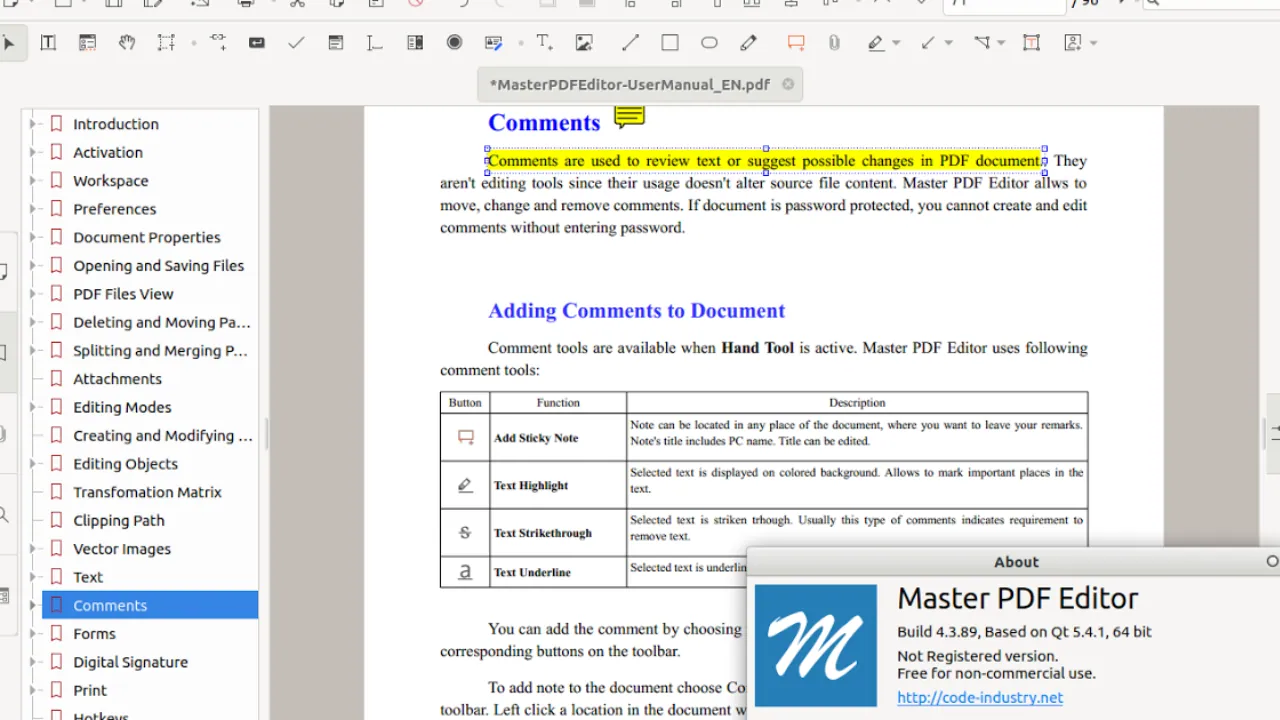Open the Deleting and Moving Pages bookmark
The image size is (1280, 720).
tap(162, 322)
